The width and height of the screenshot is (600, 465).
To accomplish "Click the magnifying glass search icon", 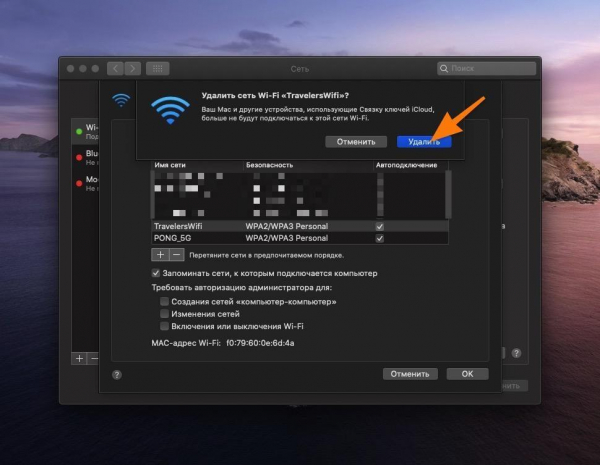I will tap(444, 69).
